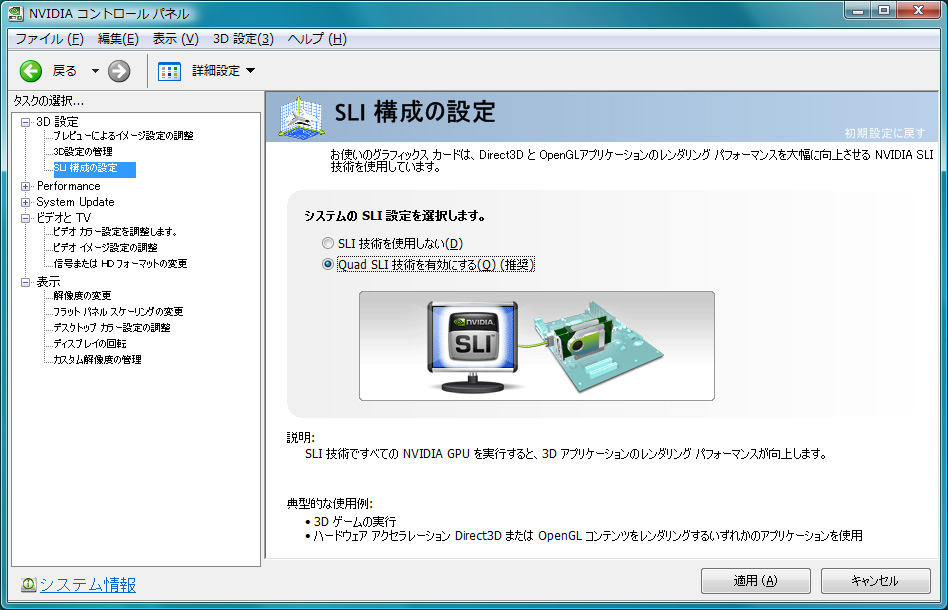Select ビデオ カラー設定を調整します tree item
This screenshot has height=610, width=948.
(x=115, y=232)
